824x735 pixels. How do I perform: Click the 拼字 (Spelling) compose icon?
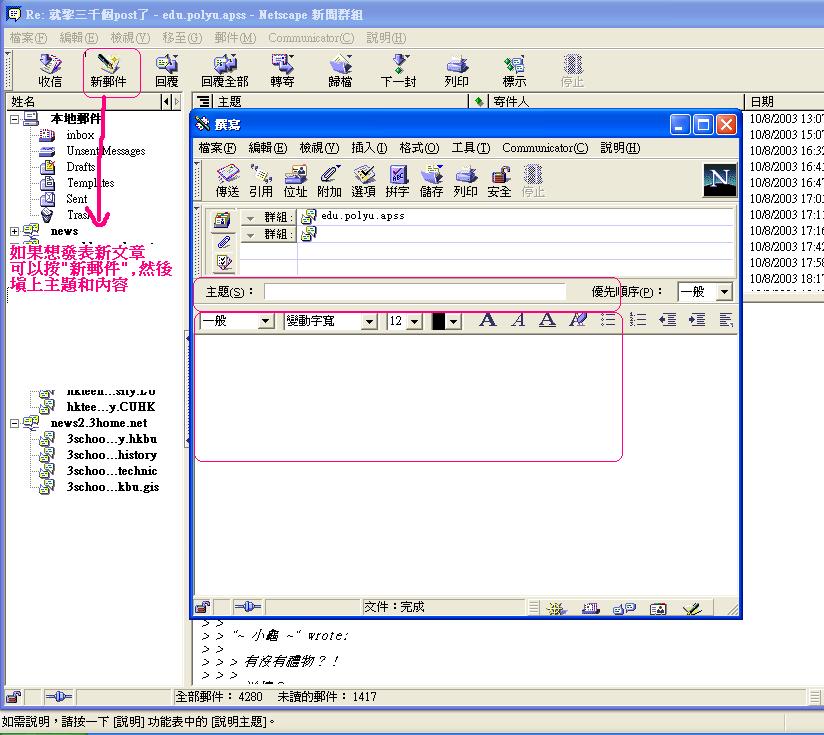(x=397, y=181)
